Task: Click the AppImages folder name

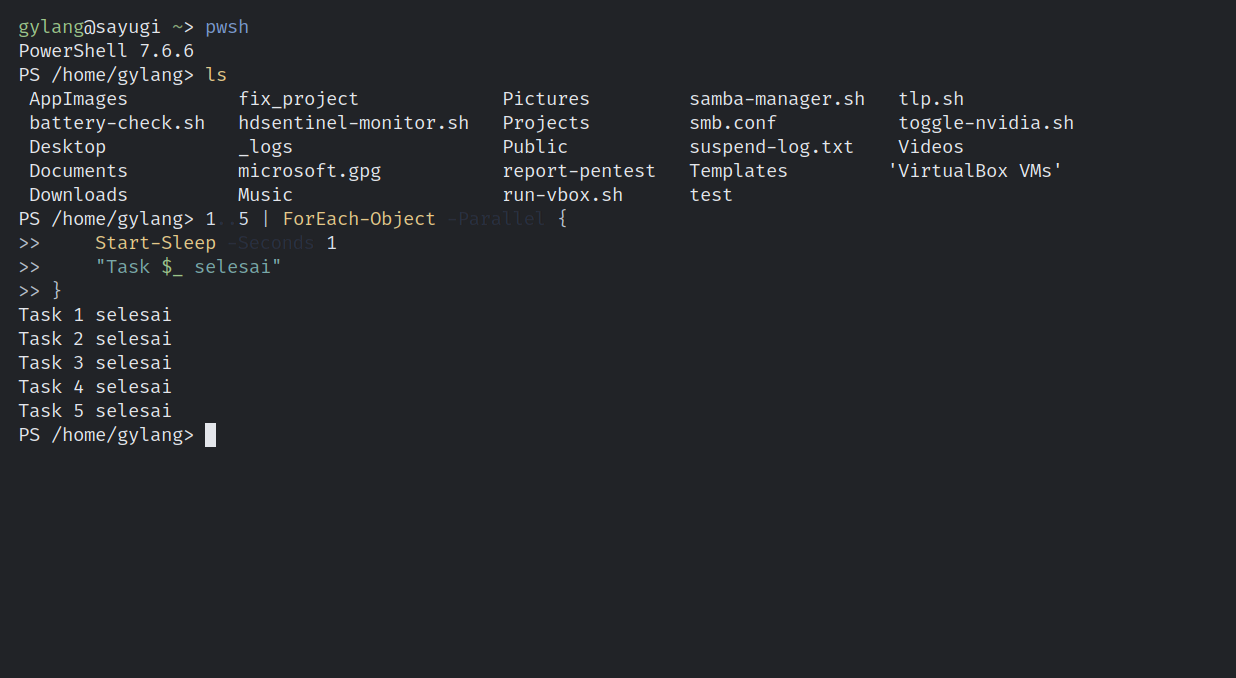Action: pyautogui.click(x=78, y=99)
